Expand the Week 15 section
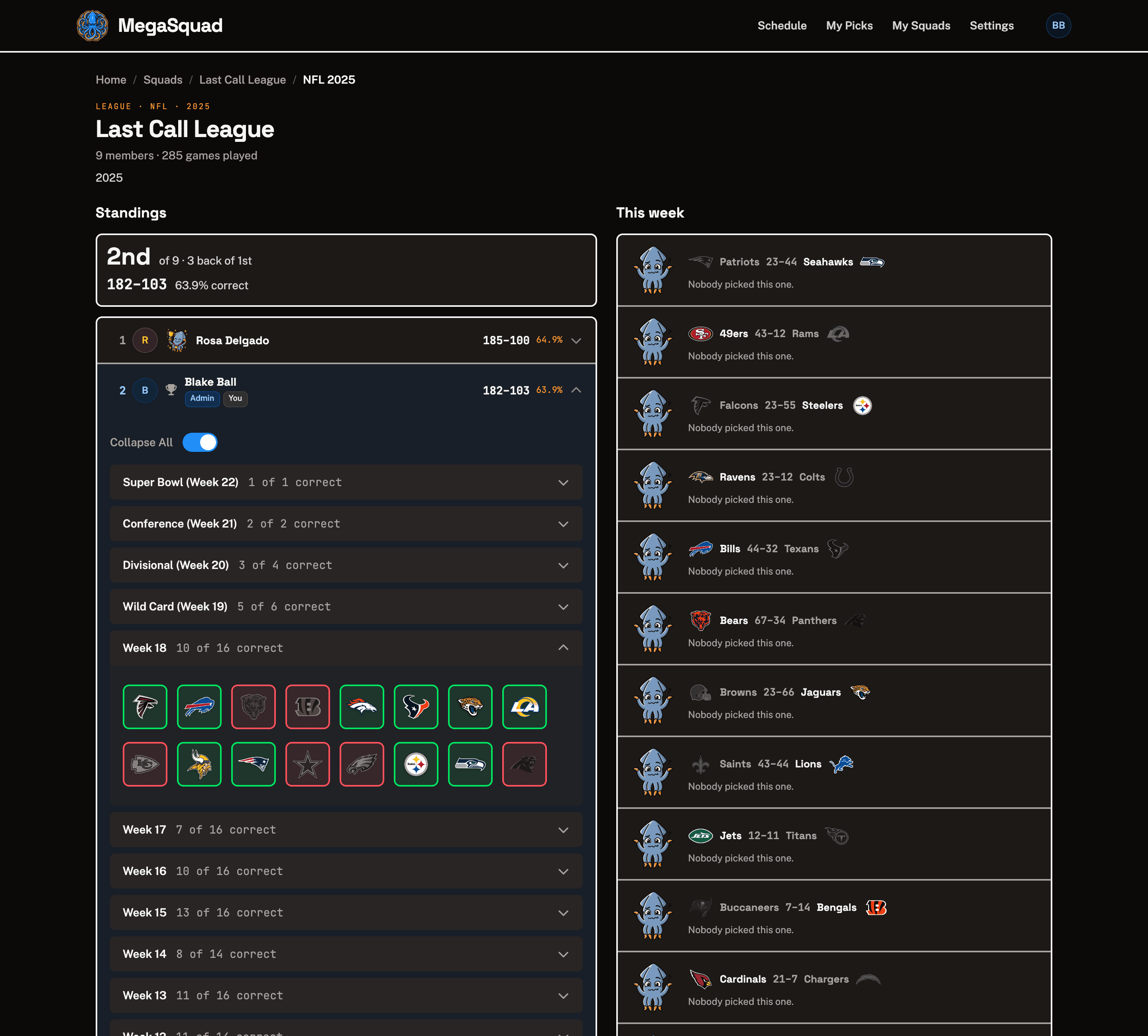 [346, 912]
